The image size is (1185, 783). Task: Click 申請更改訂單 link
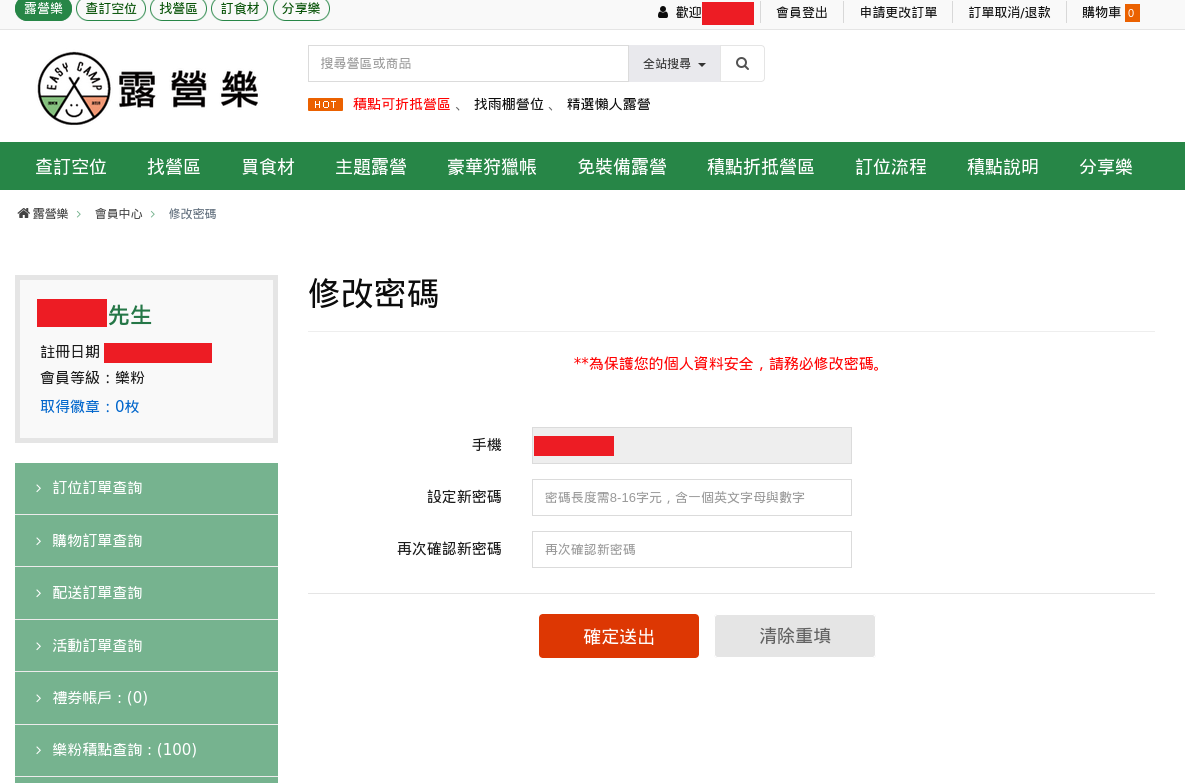(x=899, y=13)
